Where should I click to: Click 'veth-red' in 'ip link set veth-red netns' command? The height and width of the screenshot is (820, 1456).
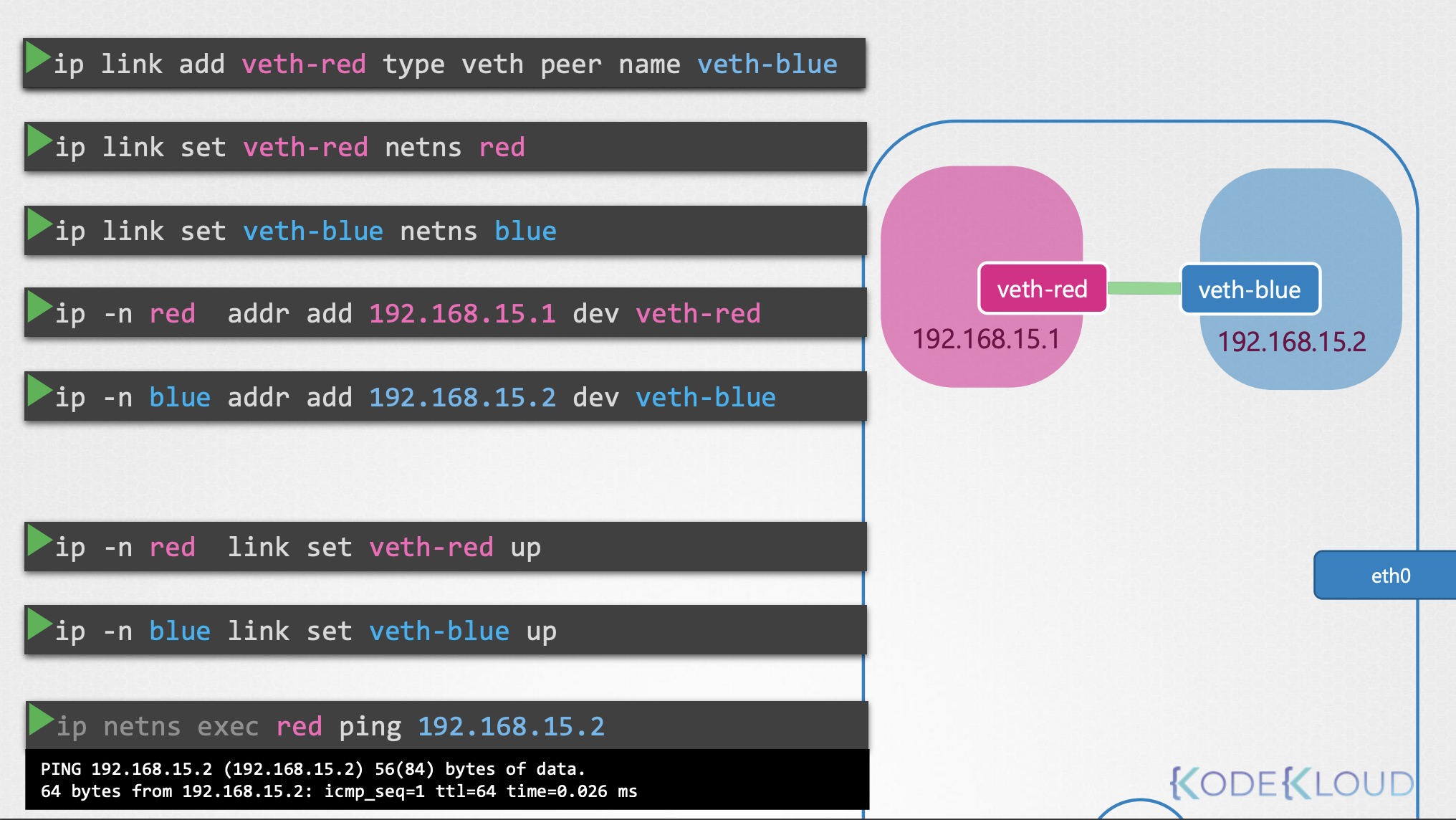coord(305,148)
